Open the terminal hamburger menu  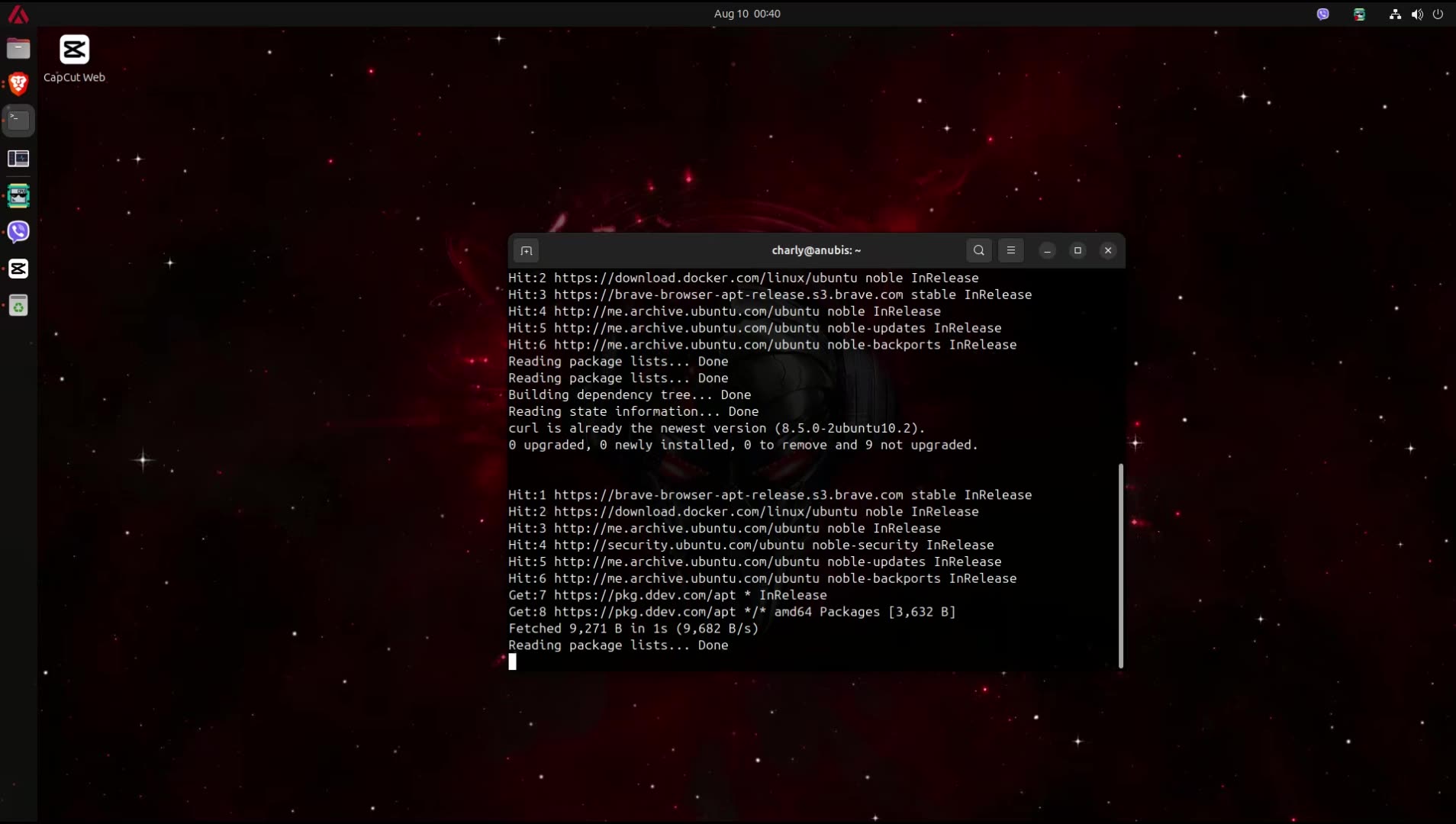click(1011, 250)
